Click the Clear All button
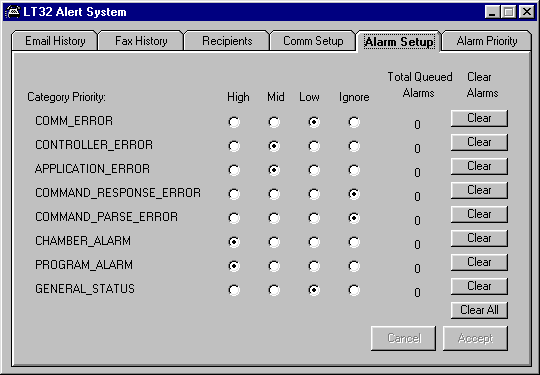The height and width of the screenshot is (375, 540). (x=479, y=310)
